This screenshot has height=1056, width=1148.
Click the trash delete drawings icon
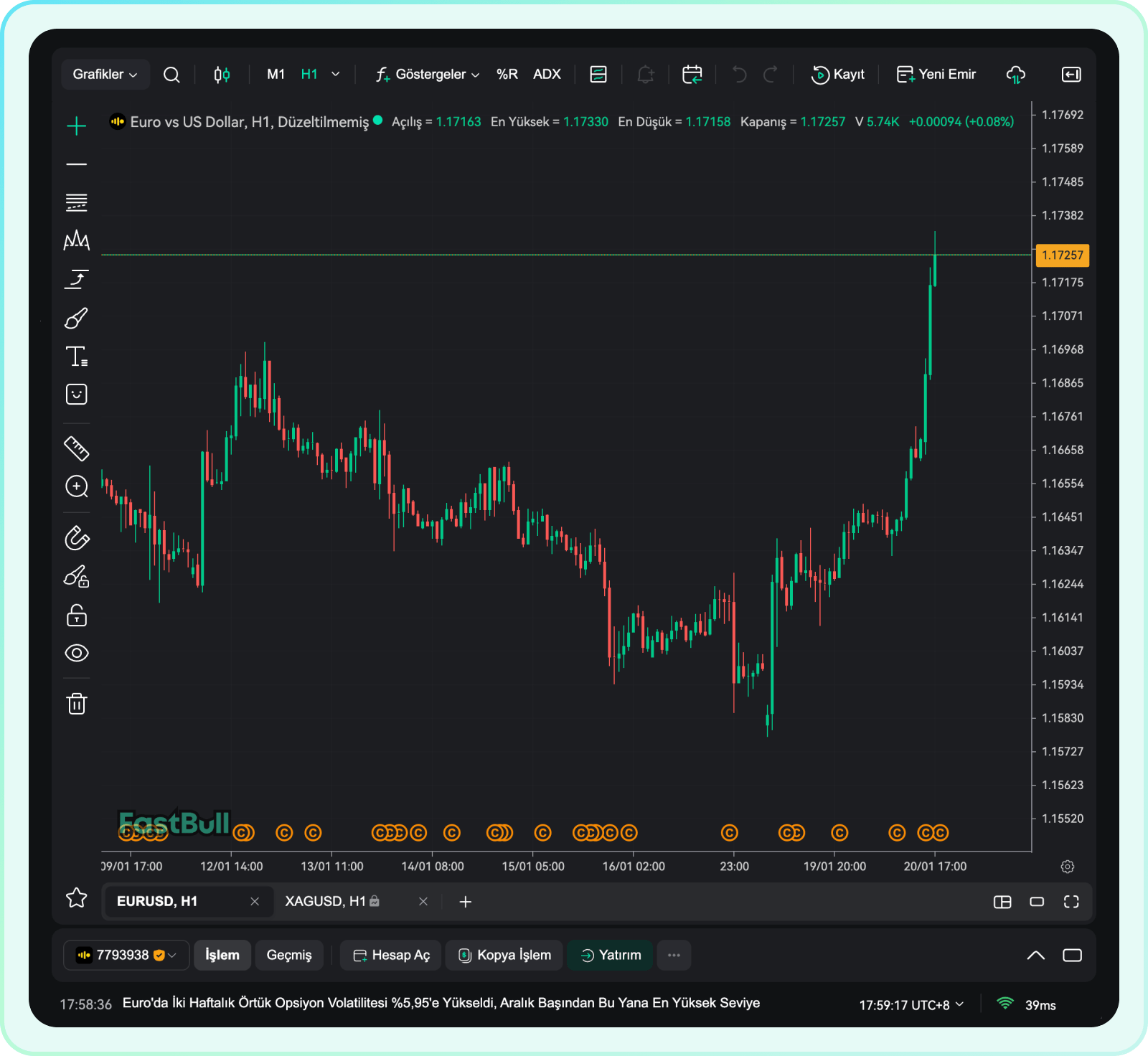pos(76,704)
